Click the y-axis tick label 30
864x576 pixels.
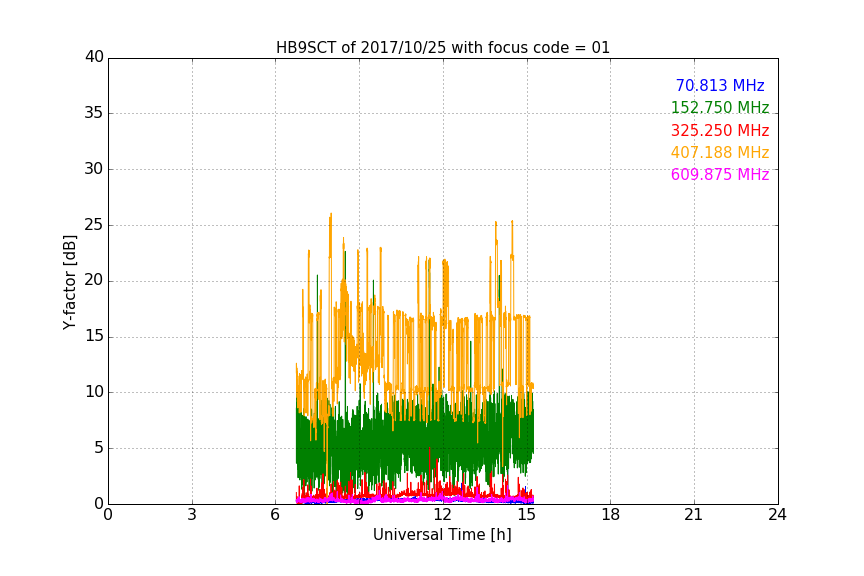(x=94, y=169)
